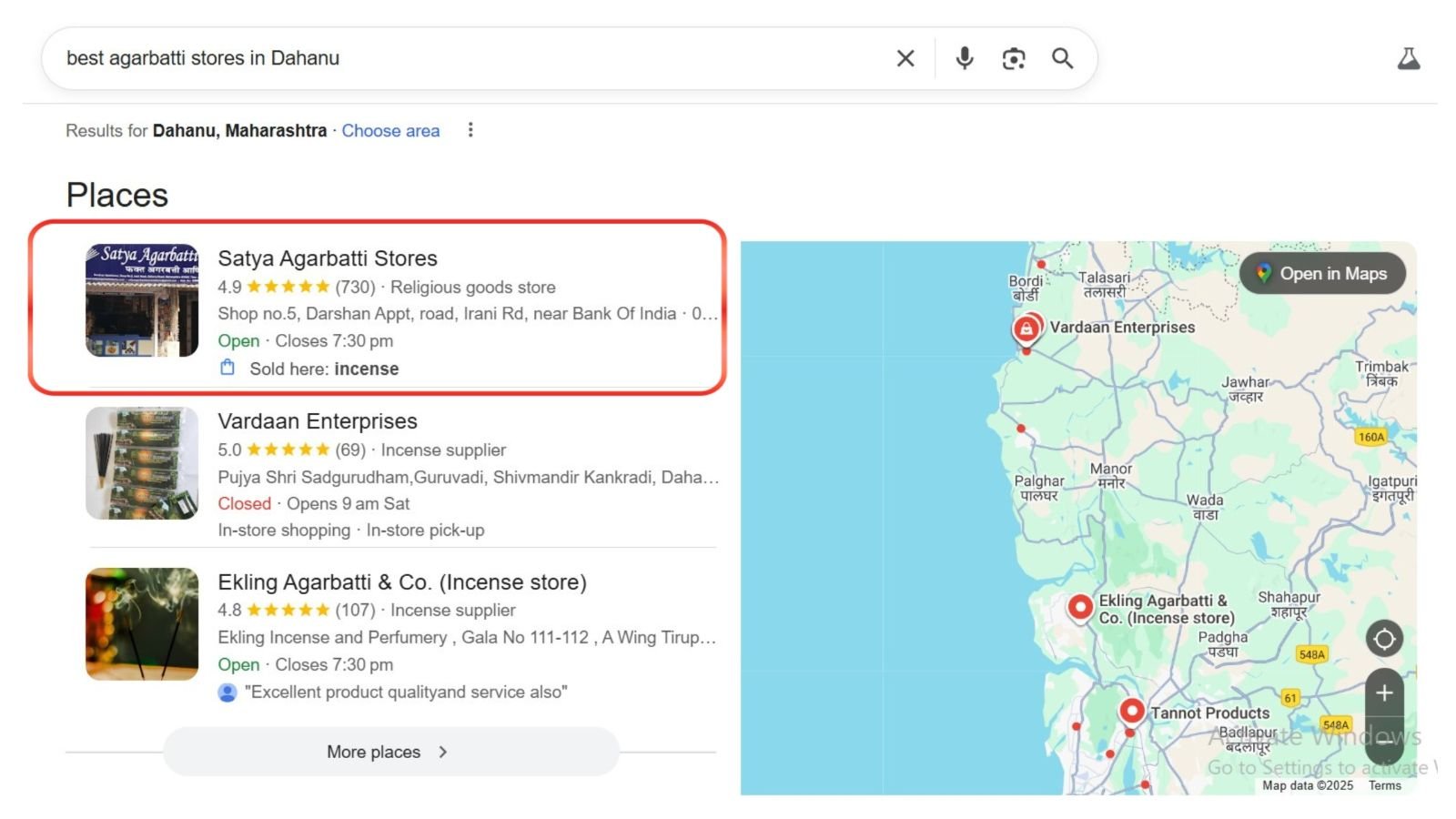Image resolution: width=1456 pixels, height=819 pixels.
Task: Zoom in on the map
Action: [1384, 693]
